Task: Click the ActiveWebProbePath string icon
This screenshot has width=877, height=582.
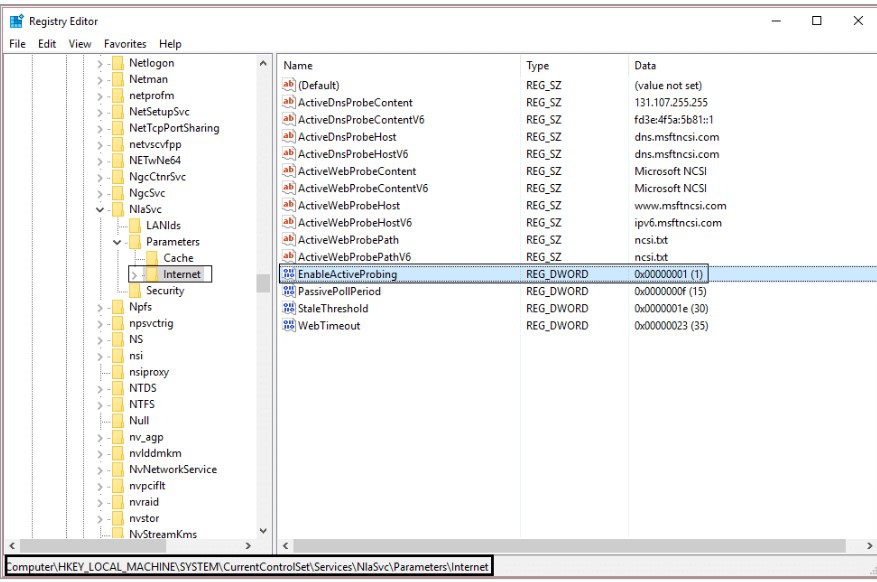Action: pos(289,239)
